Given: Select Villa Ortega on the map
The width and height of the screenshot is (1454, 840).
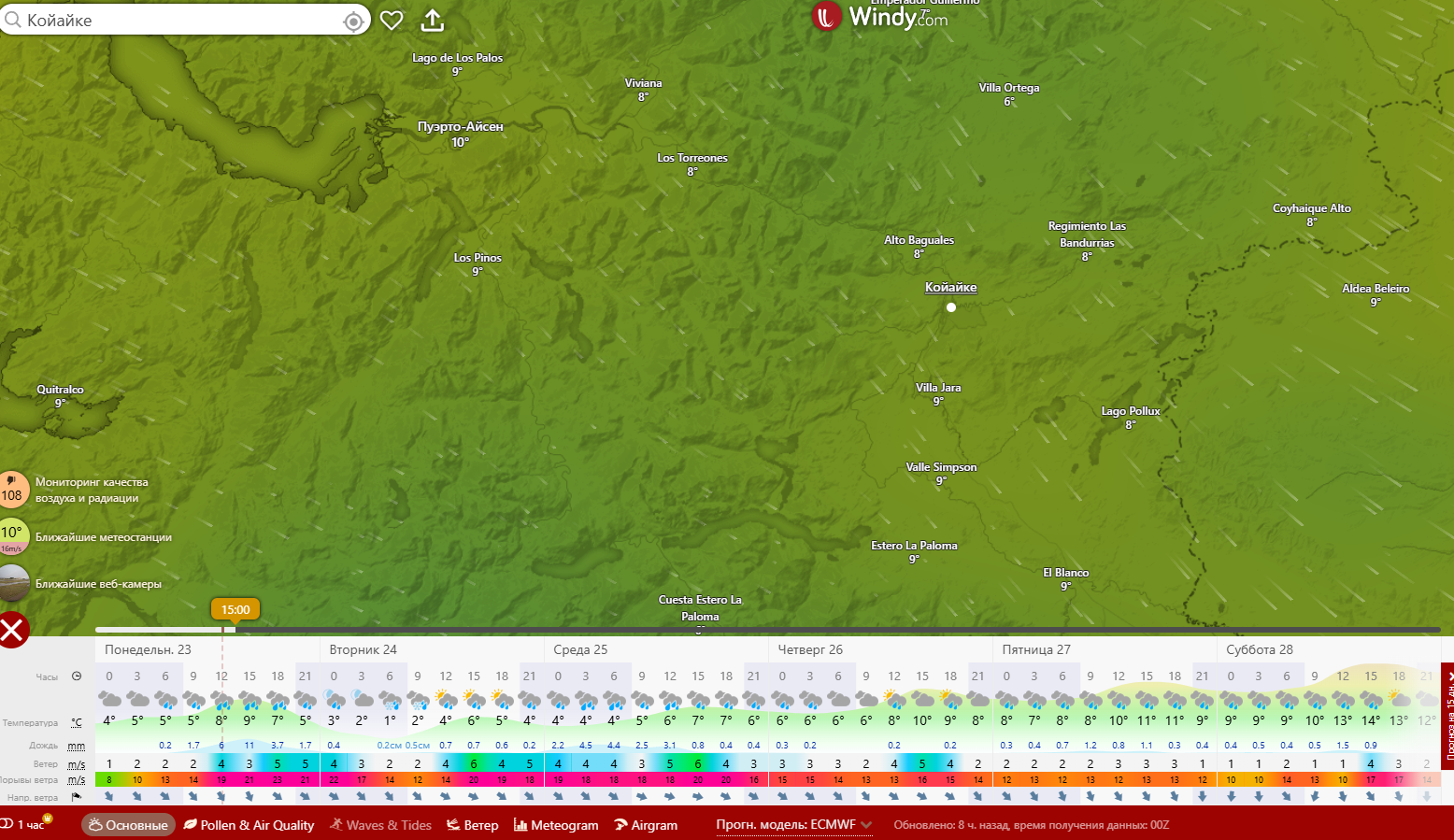Looking at the screenshot, I should 1009,88.
